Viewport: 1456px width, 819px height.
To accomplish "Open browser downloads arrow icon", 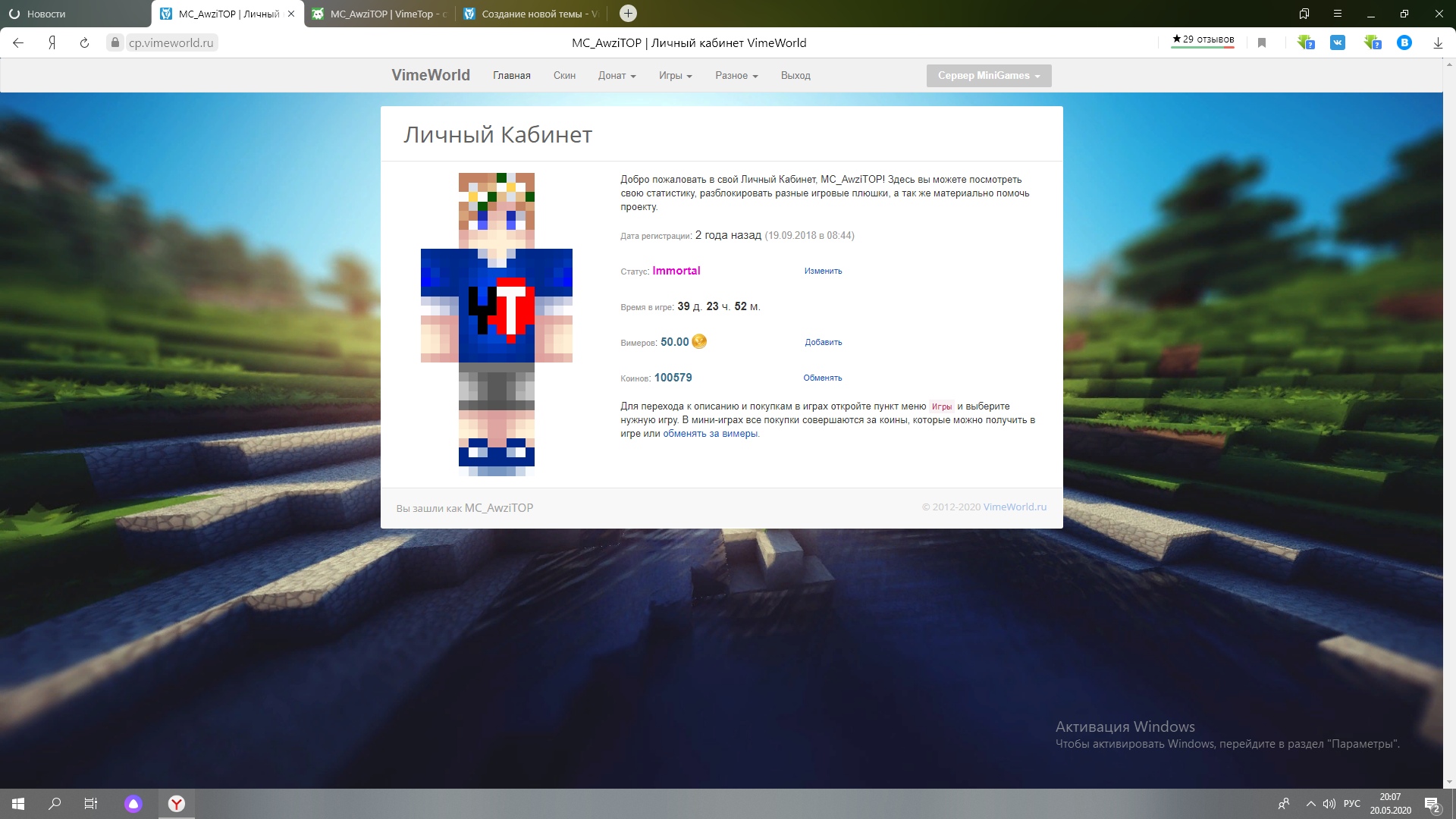I will coord(1438,43).
